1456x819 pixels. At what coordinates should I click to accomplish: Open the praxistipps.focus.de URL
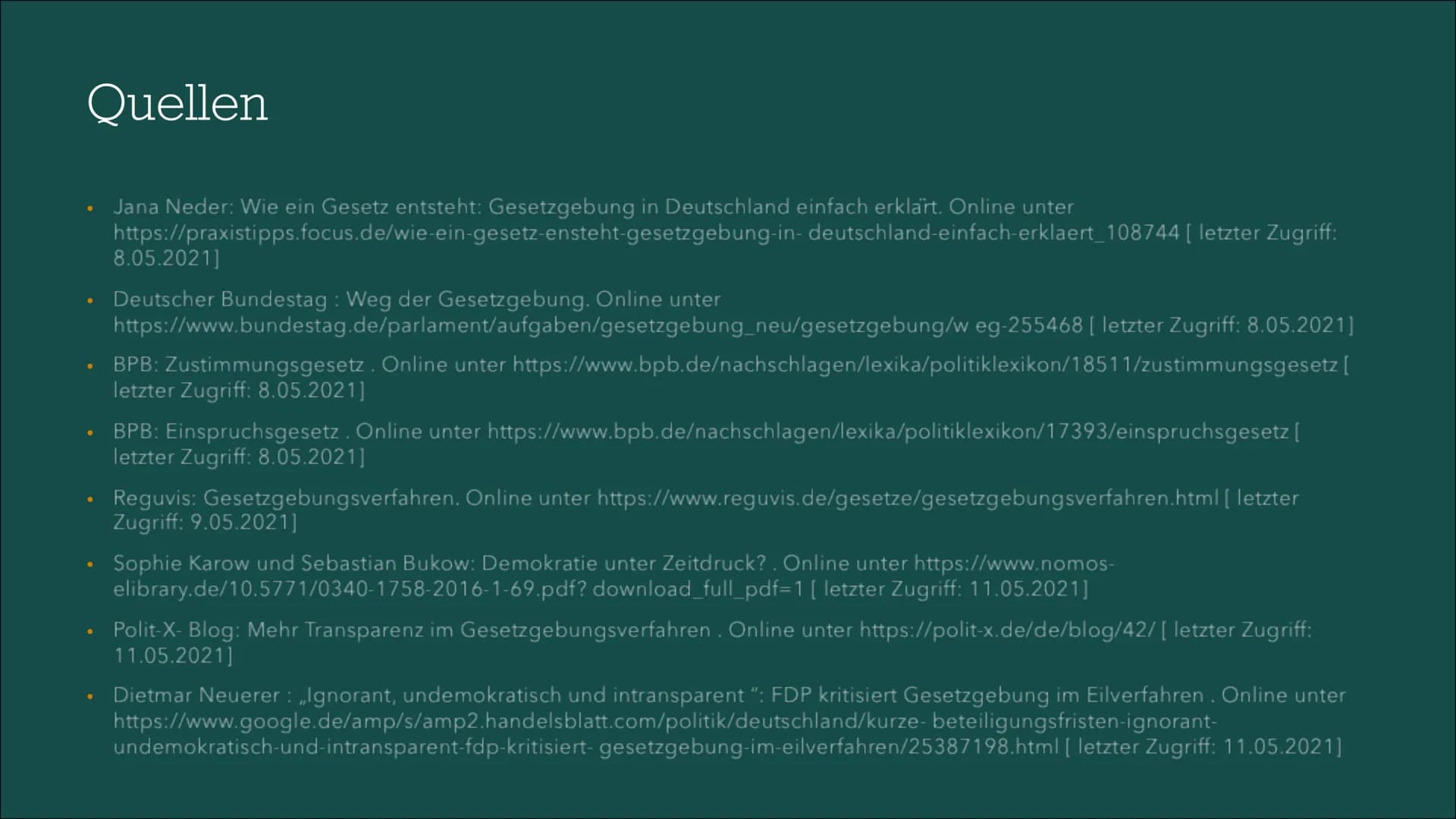[x=645, y=233]
